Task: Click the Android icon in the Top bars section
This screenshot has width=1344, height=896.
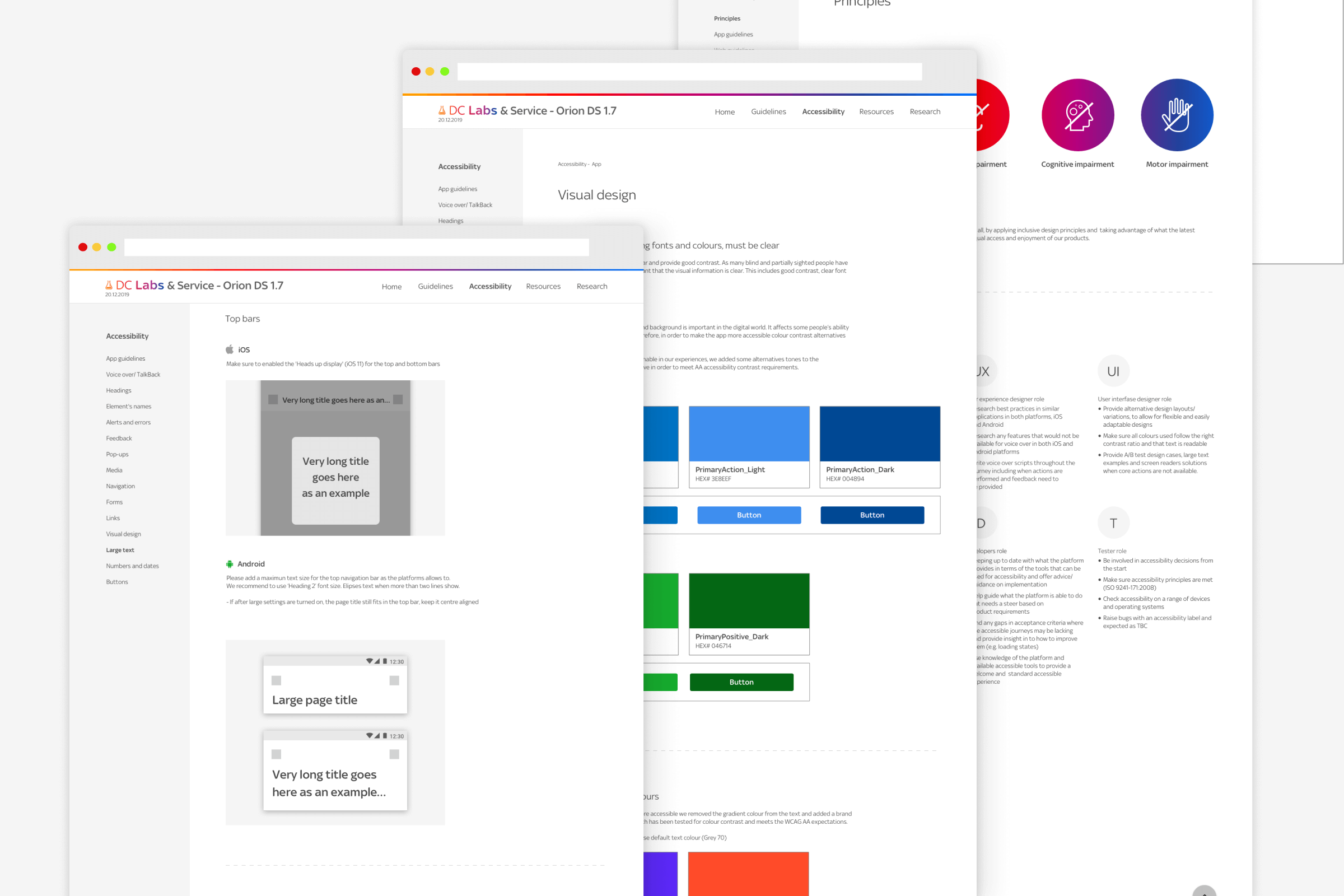Action: click(230, 563)
